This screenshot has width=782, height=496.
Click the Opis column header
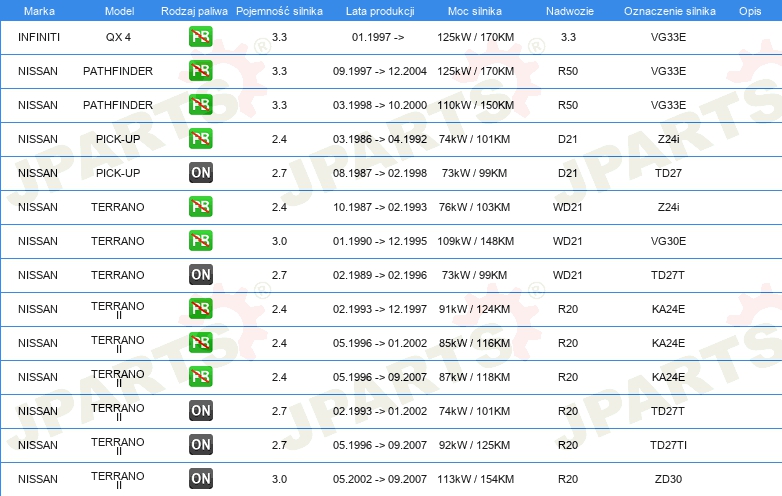(750, 11)
